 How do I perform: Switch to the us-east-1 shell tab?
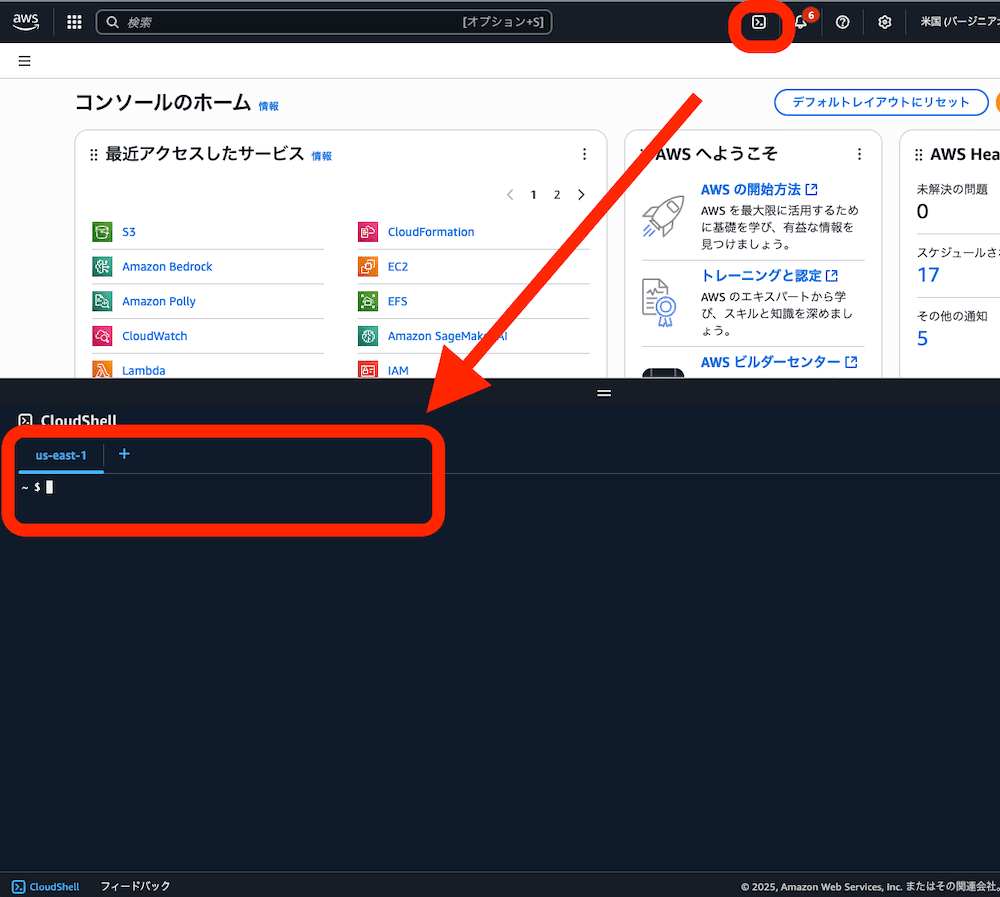point(61,456)
